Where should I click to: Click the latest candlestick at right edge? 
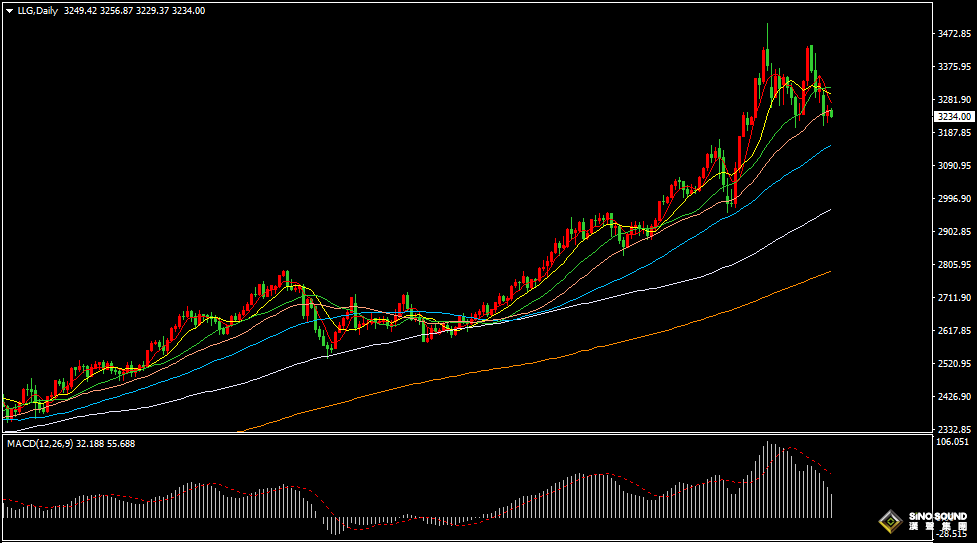point(831,113)
